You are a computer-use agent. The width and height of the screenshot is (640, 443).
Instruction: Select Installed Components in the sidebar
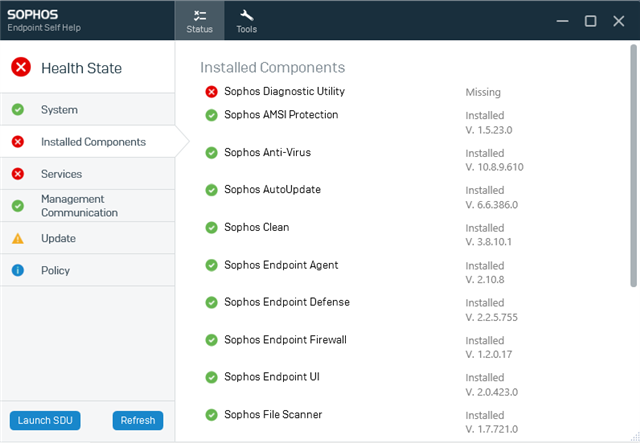pos(87,142)
